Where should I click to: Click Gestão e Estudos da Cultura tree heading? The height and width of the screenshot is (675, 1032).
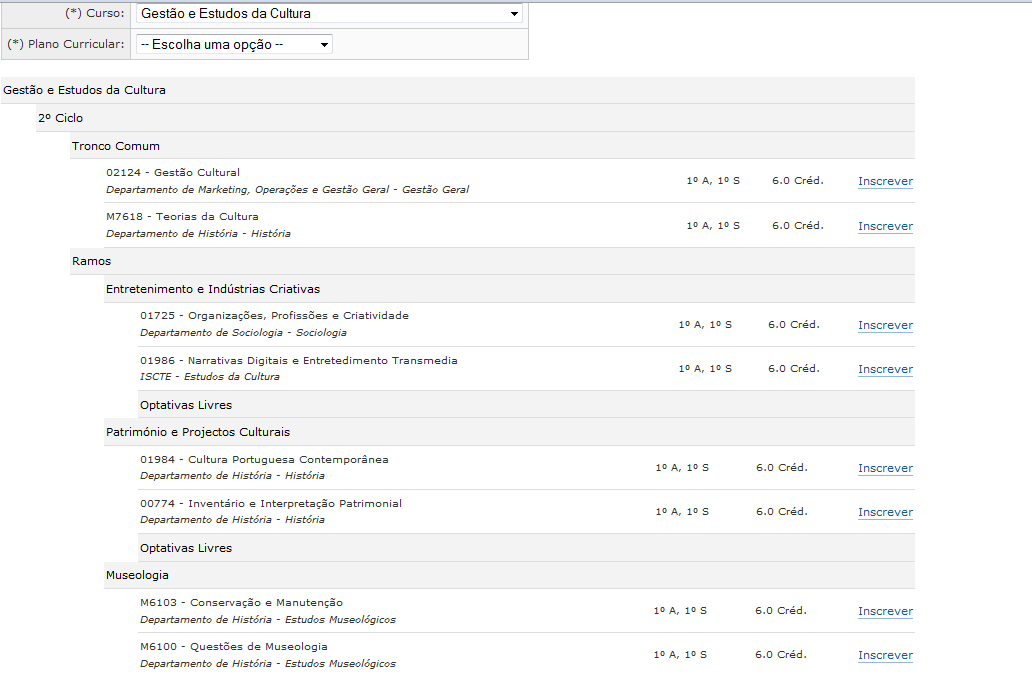coord(85,90)
